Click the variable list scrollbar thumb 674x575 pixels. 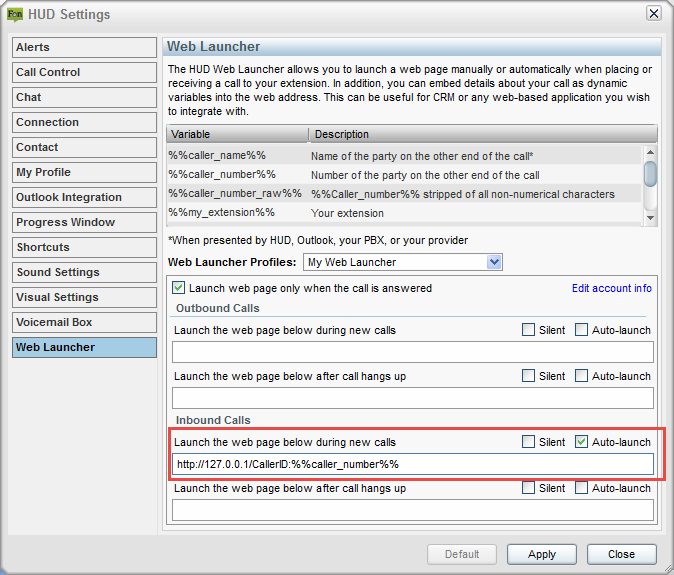click(650, 174)
